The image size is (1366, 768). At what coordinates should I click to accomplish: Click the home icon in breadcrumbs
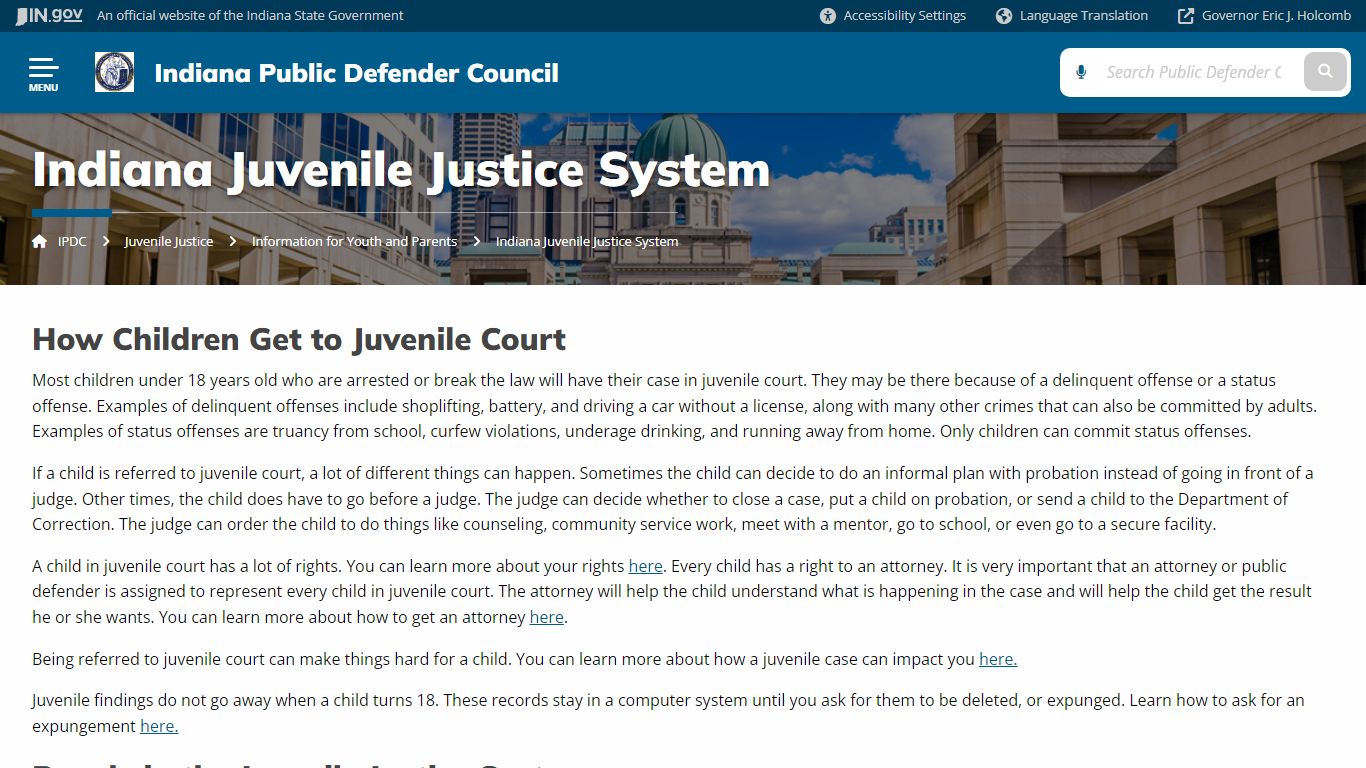pyautogui.click(x=39, y=241)
